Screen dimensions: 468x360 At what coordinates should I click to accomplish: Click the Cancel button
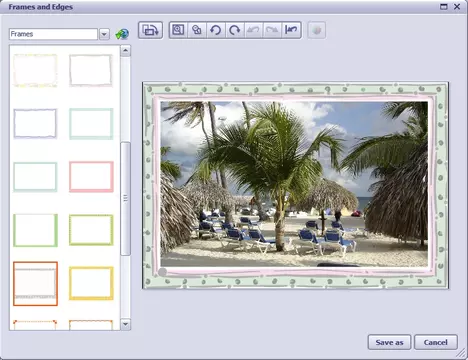436,342
